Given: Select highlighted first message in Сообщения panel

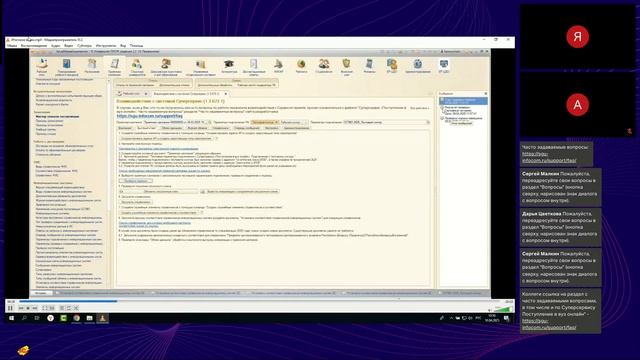Looking at the screenshot, I should [463, 100].
